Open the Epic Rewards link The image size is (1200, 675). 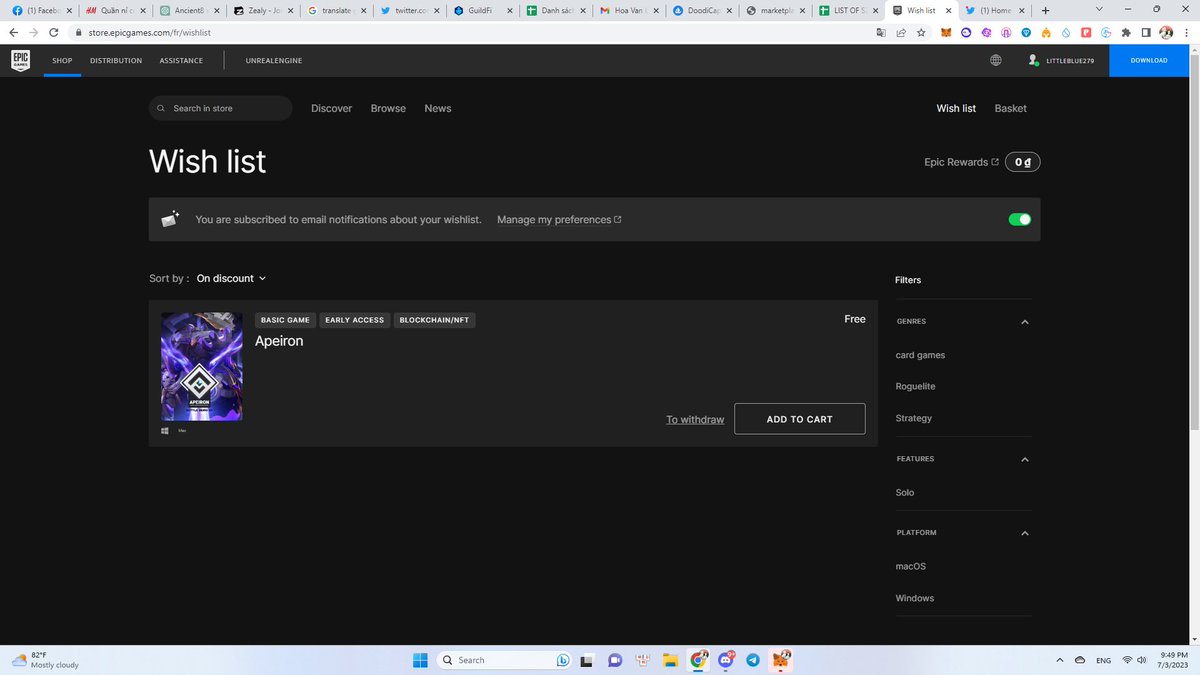[961, 162]
